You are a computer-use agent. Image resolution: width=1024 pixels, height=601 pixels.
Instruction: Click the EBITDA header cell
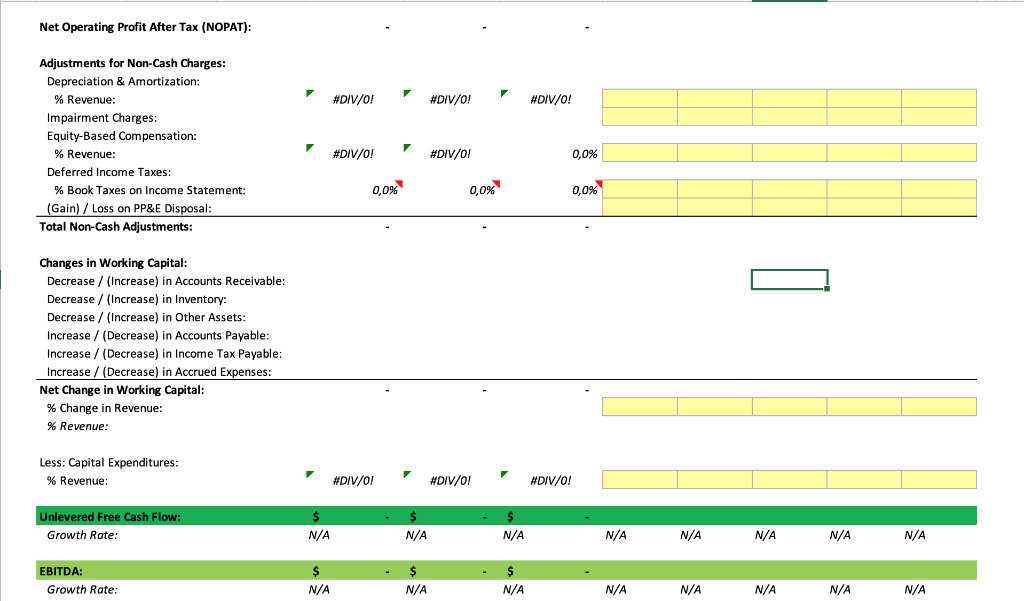(61, 571)
